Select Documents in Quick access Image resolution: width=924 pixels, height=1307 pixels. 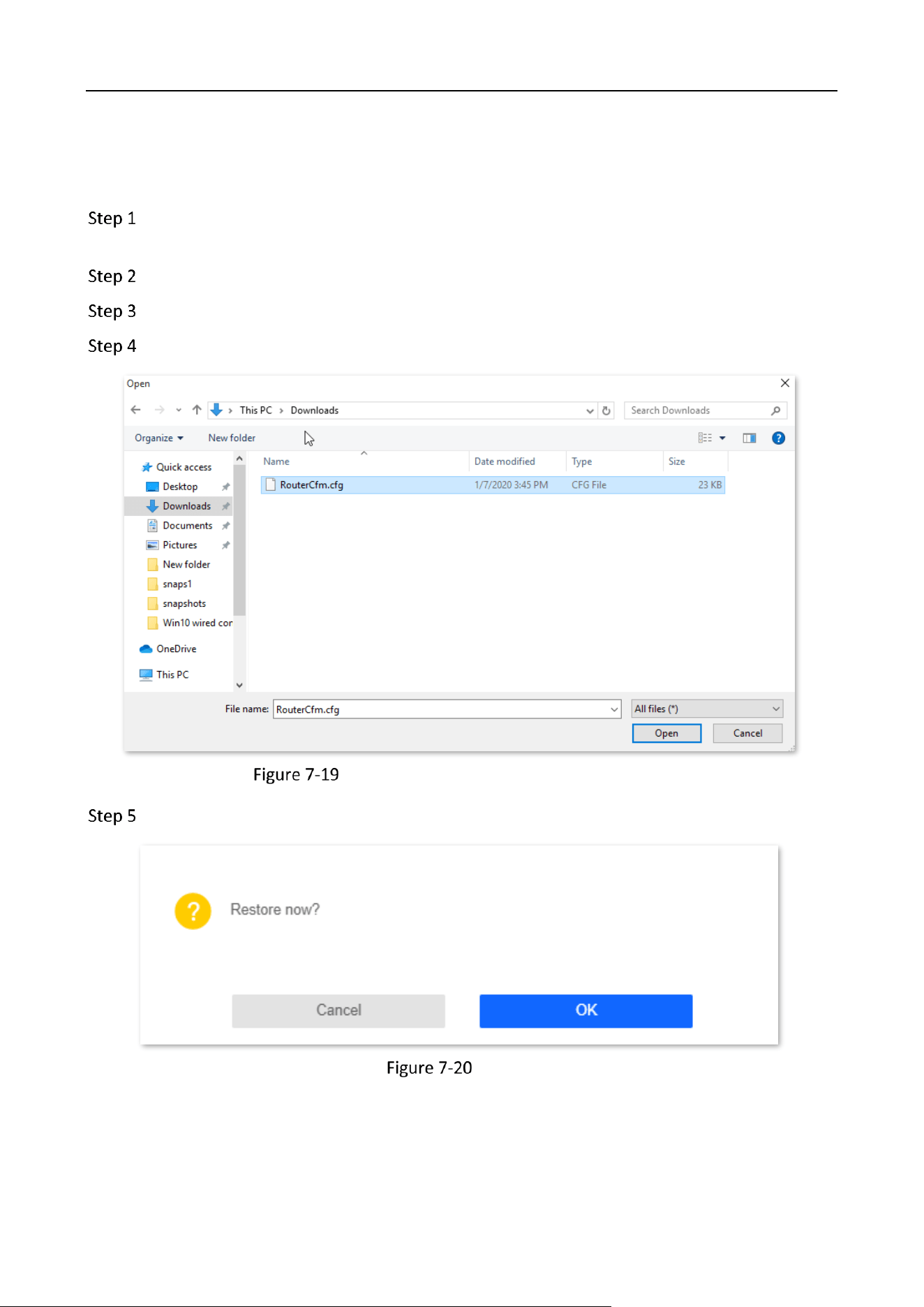[x=187, y=525]
